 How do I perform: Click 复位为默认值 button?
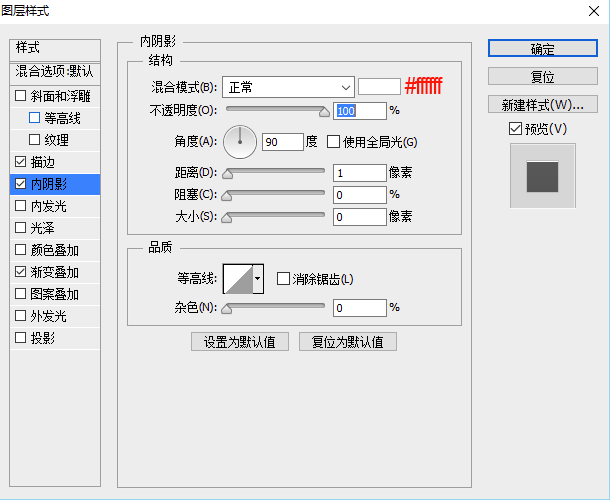[348, 342]
